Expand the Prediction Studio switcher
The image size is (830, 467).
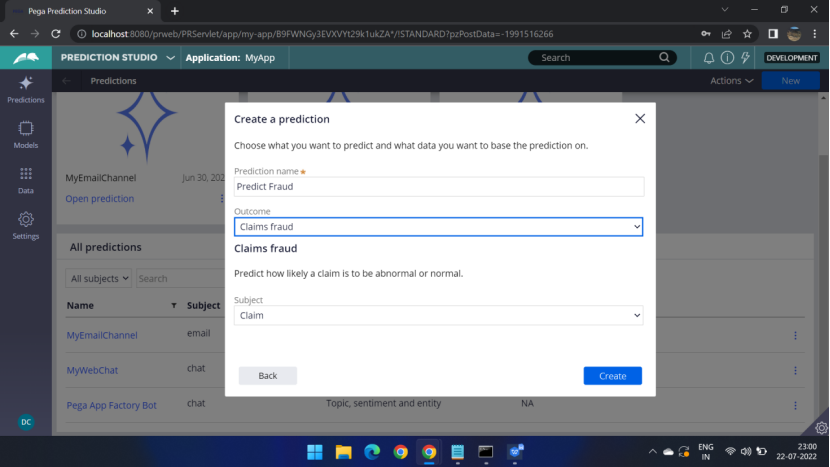click(170, 58)
